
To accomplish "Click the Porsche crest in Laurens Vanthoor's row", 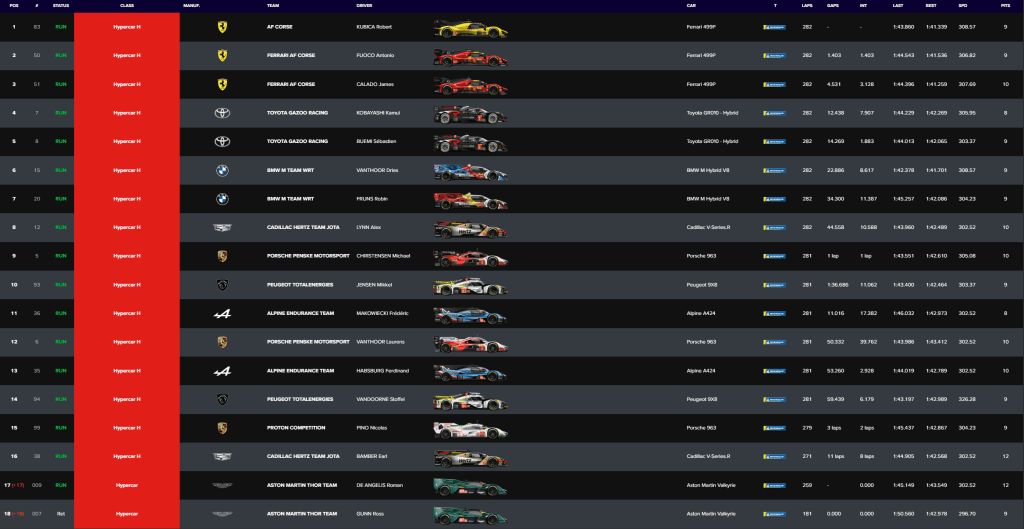I will (x=222, y=342).
